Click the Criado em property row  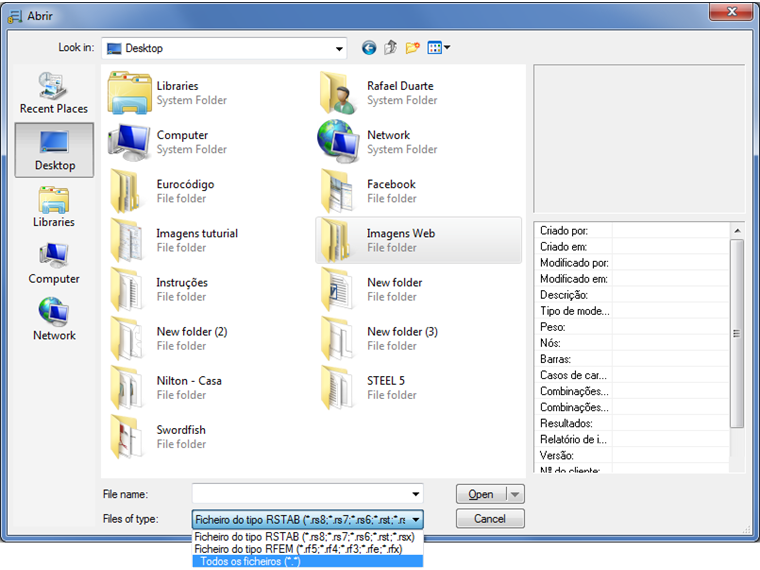[x=633, y=247]
